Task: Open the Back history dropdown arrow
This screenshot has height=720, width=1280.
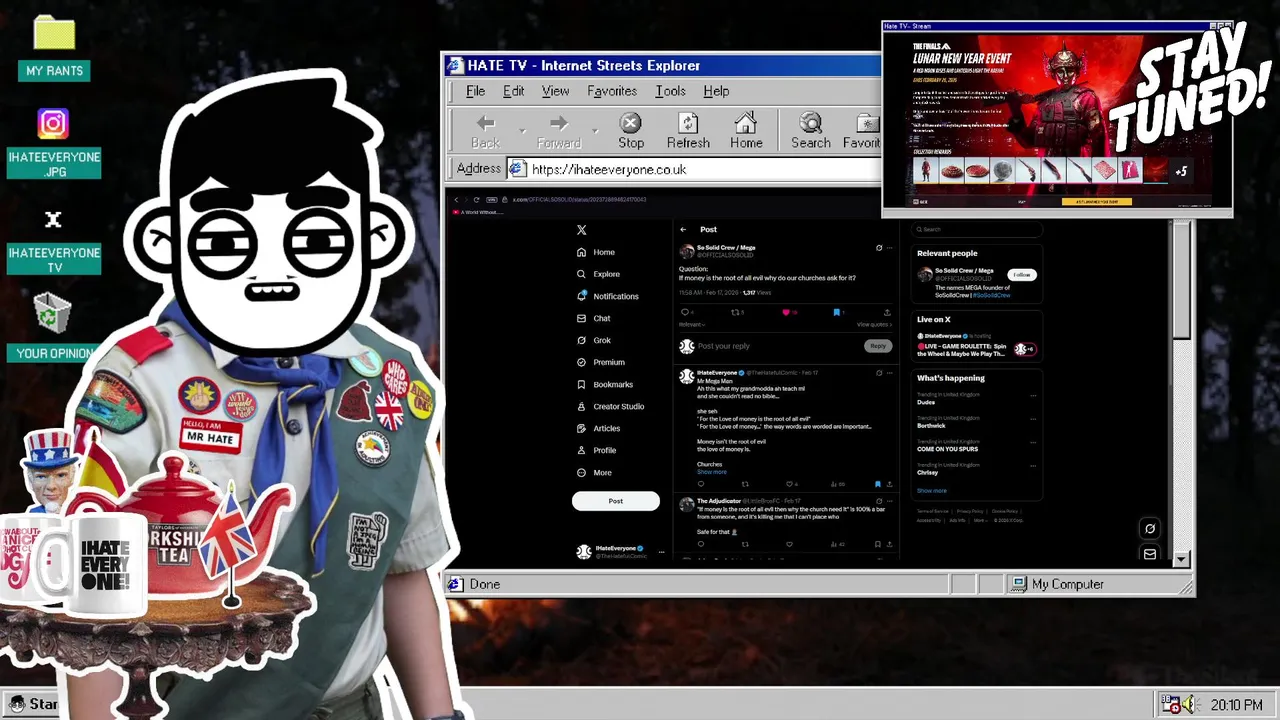Action: click(x=522, y=131)
